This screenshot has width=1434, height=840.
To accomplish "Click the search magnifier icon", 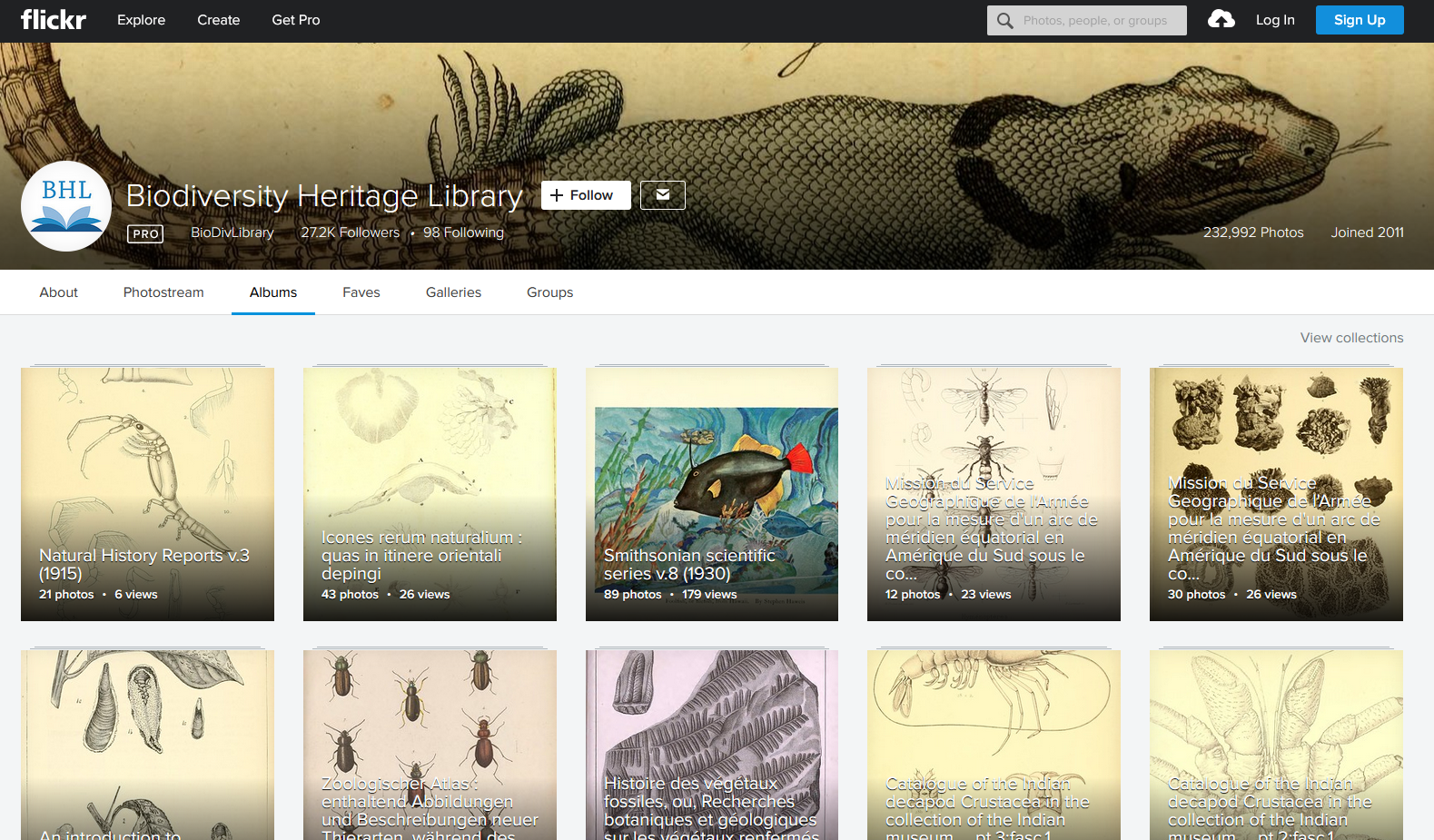I will (x=1004, y=20).
